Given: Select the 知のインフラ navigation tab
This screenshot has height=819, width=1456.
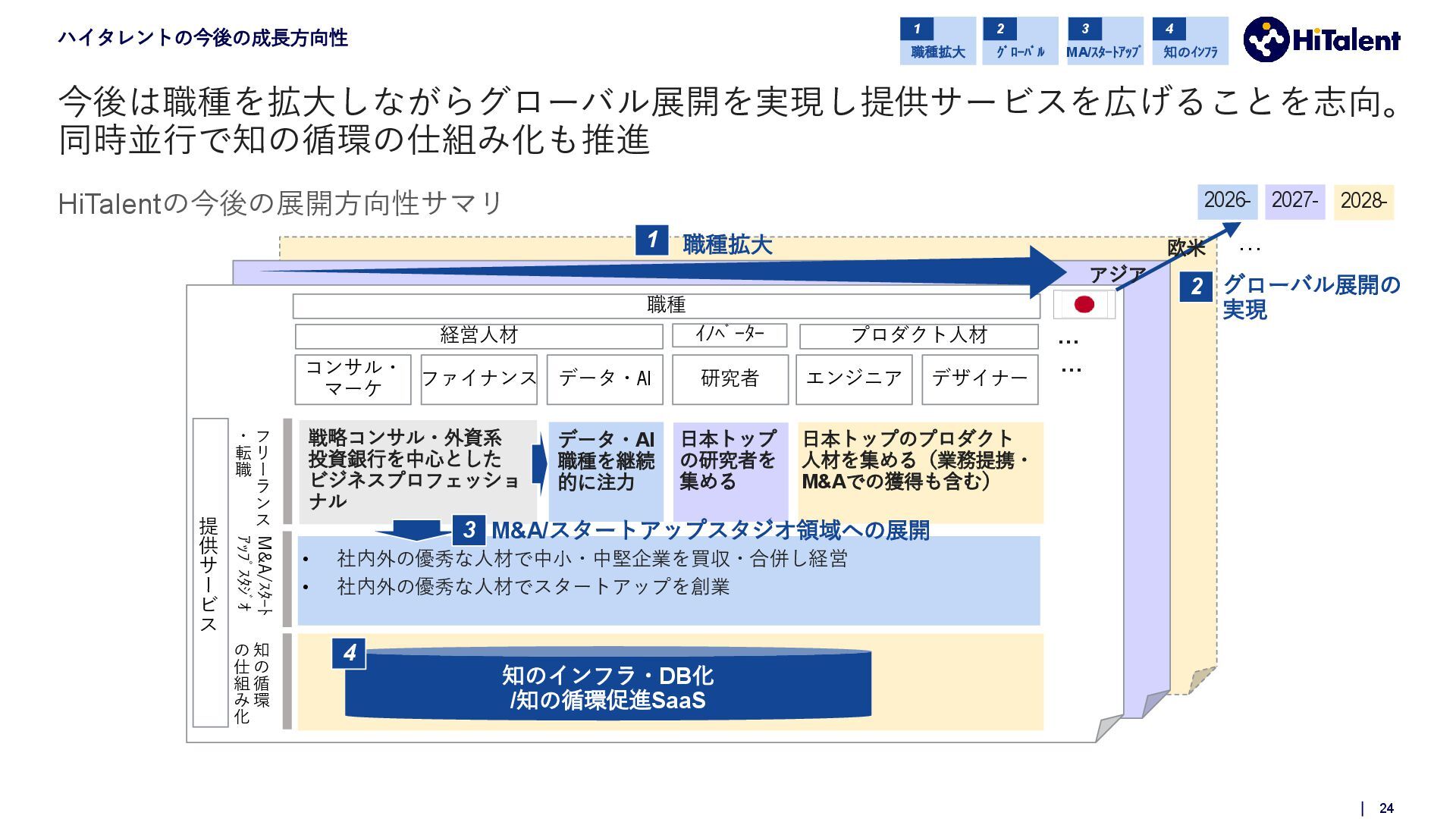Looking at the screenshot, I should [x=1190, y=41].
